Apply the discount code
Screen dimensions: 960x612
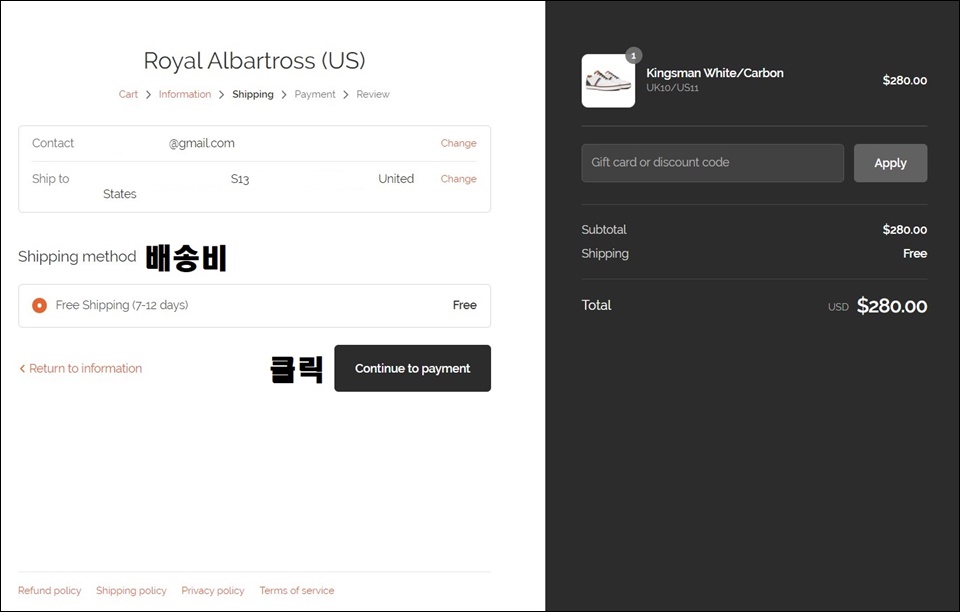890,163
